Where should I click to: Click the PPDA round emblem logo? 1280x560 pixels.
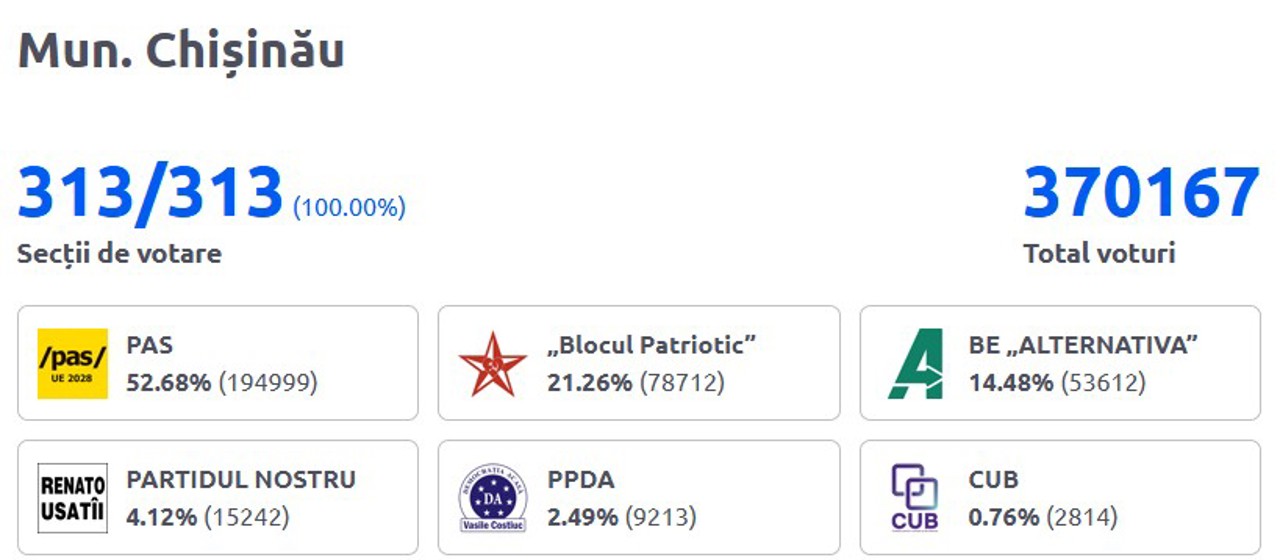[492, 498]
